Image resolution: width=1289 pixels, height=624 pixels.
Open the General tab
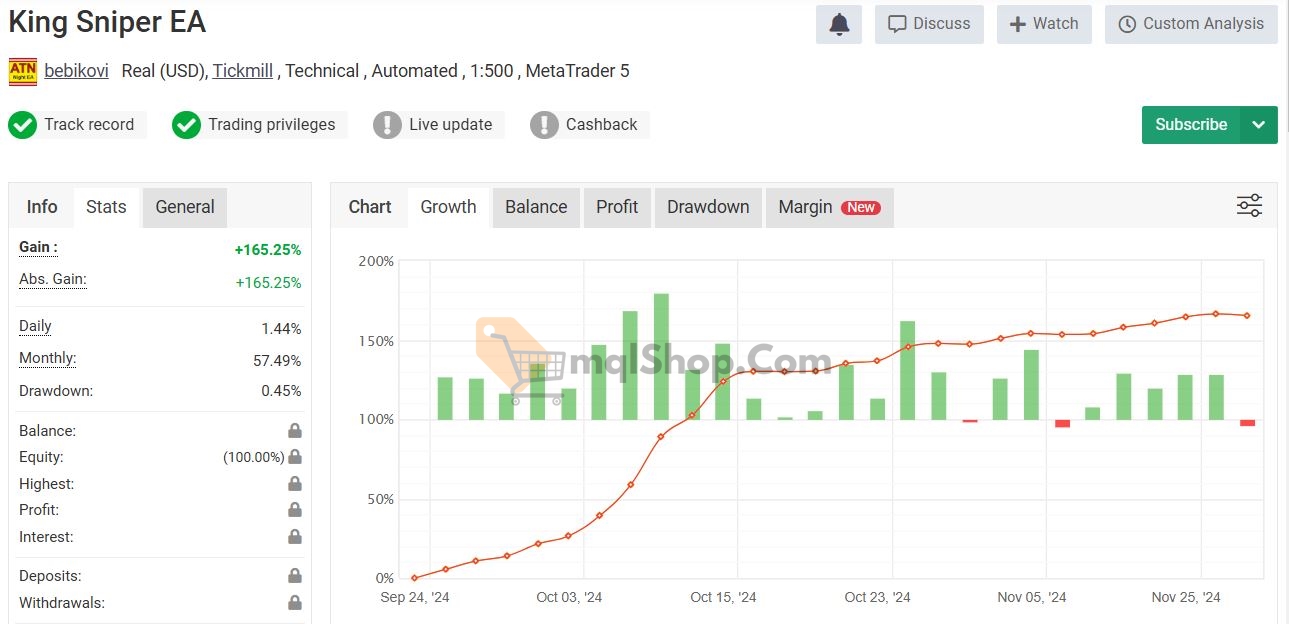click(185, 207)
